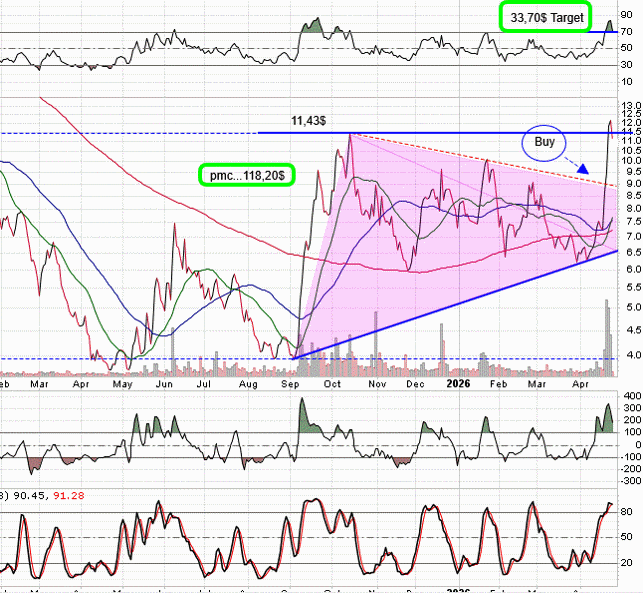643x593 pixels.
Task: Click the 'May' month label
Action: tap(123, 383)
